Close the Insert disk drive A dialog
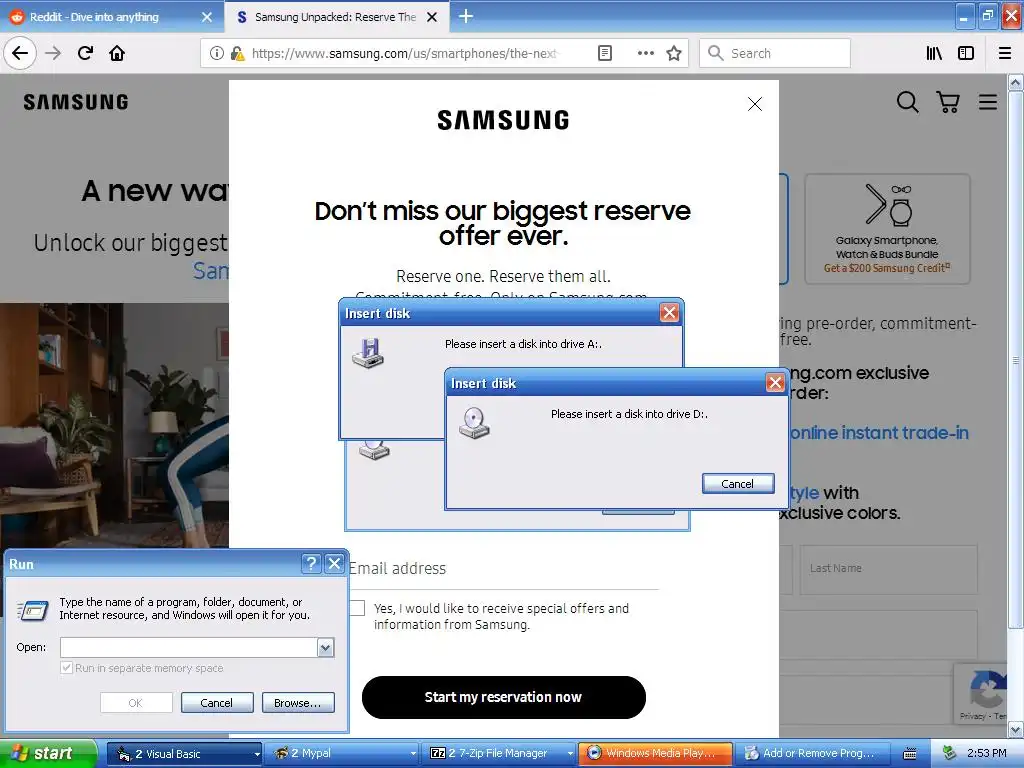1024x768 pixels. click(x=669, y=313)
